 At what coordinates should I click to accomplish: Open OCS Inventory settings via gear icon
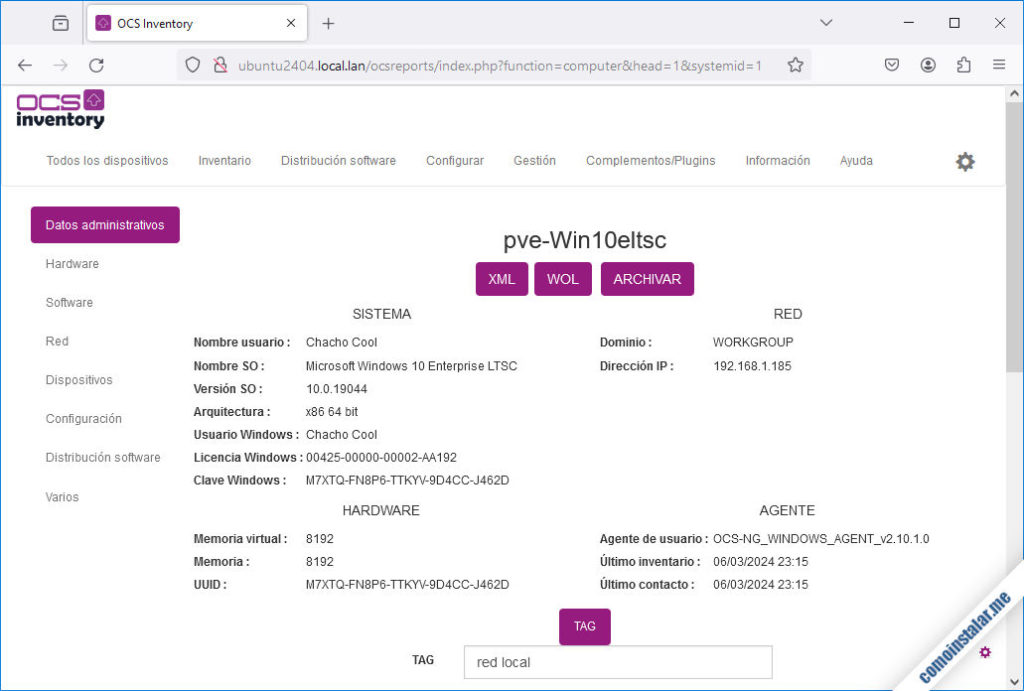[964, 160]
